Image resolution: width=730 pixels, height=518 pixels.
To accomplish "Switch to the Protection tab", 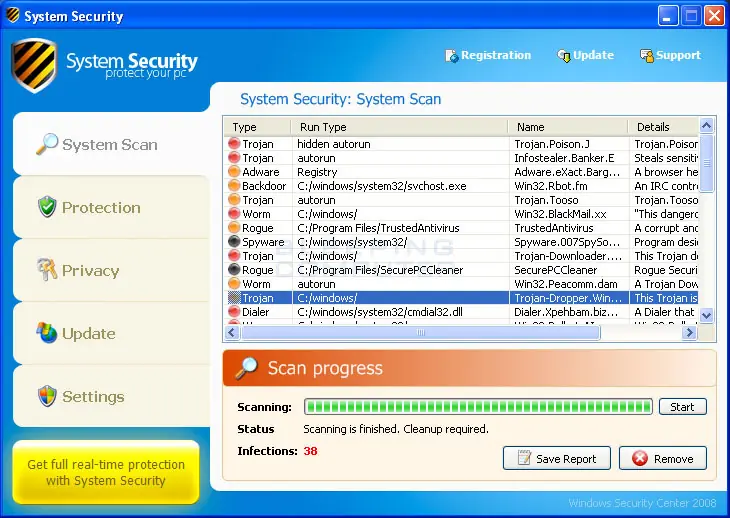I will (111, 207).
